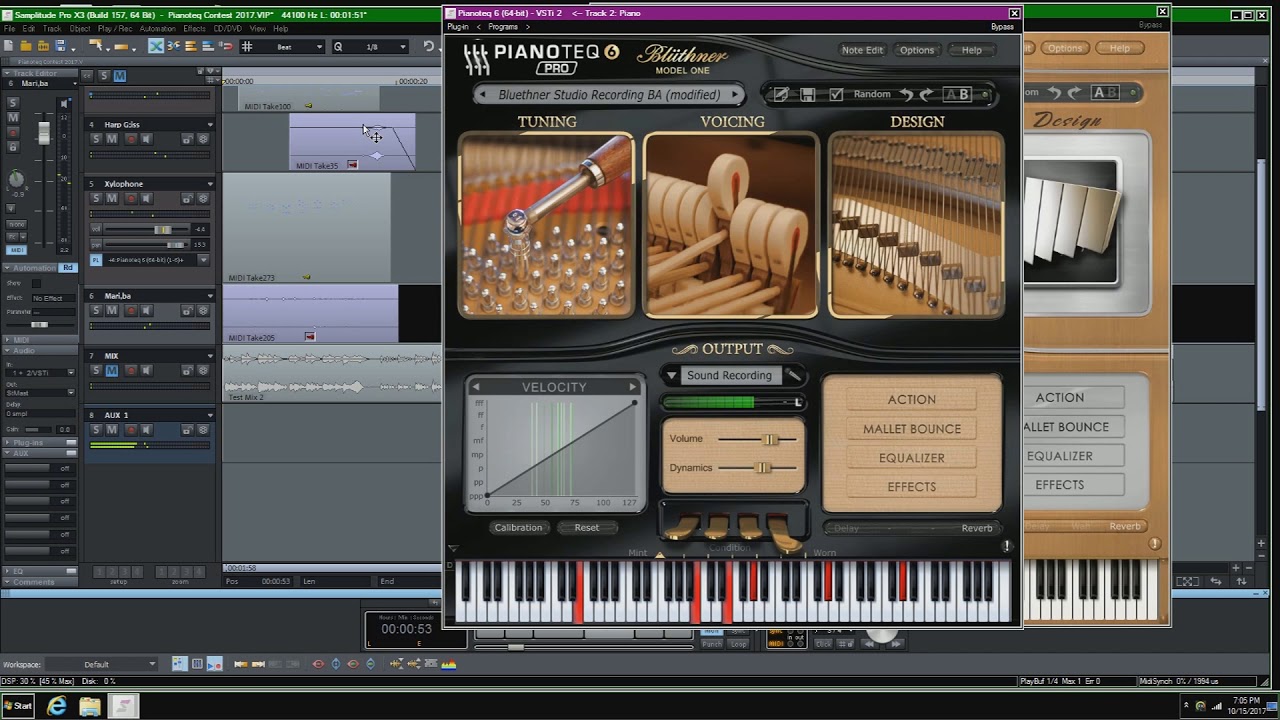Screen dimensions: 1280x720
Task: Select the universal mouse mode tool
Action: pyautogui.click(x=98, y=46)
